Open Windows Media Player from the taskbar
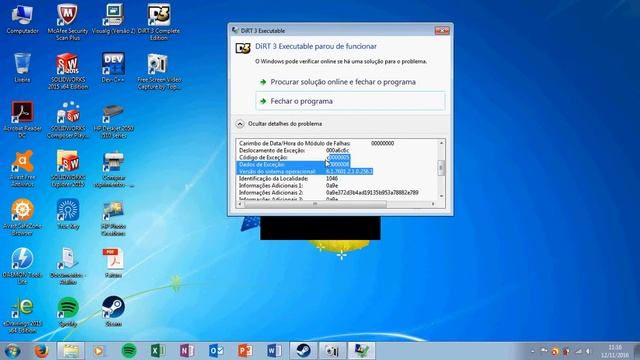 (x=99, y=351)
